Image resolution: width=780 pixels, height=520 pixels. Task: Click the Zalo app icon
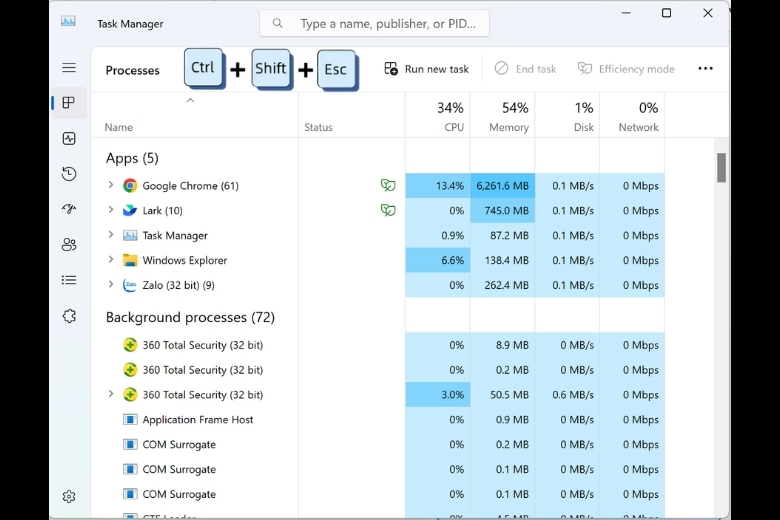coord(130,285)
